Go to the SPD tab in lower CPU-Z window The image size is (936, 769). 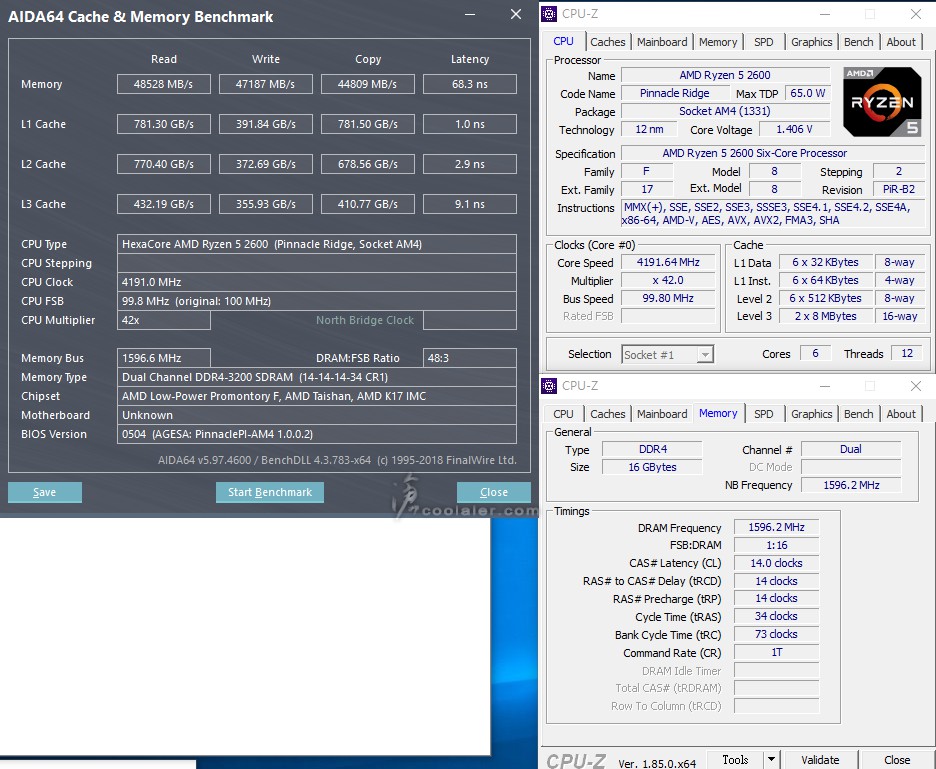coord(763,414)
